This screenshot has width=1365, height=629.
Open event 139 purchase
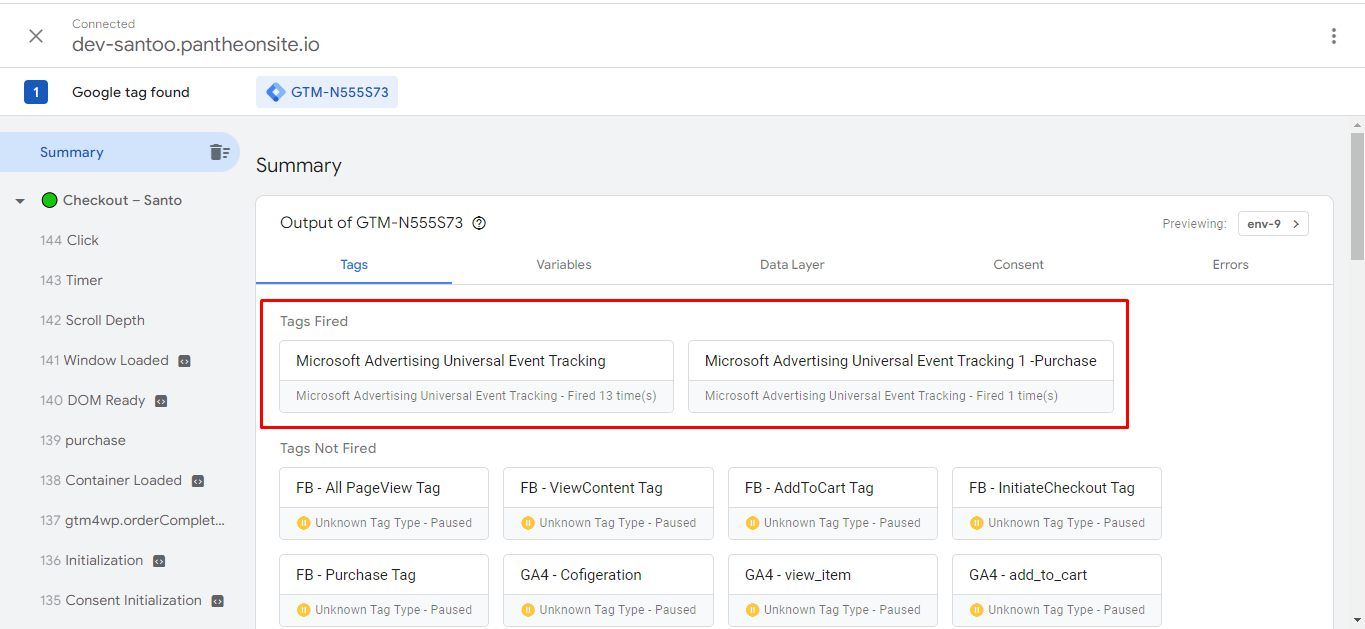(82, 440)
